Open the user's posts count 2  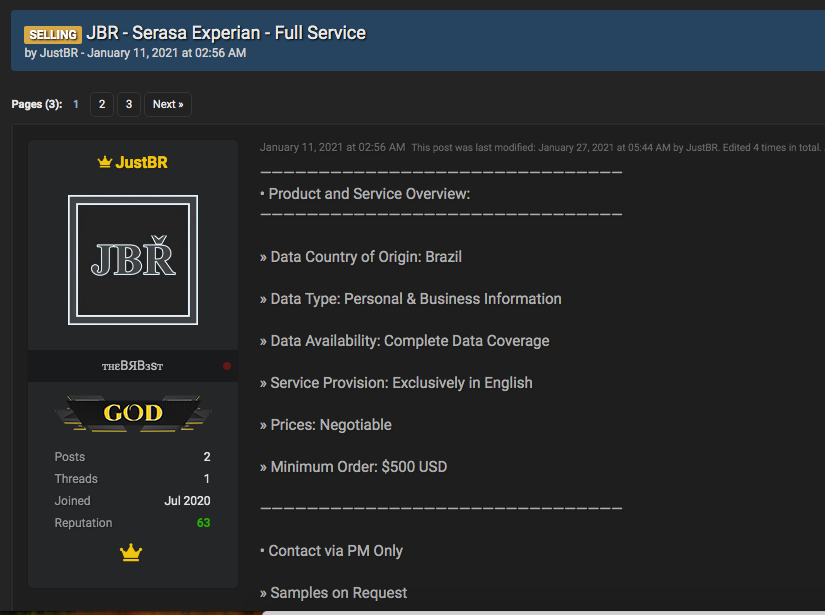[206, 457]
